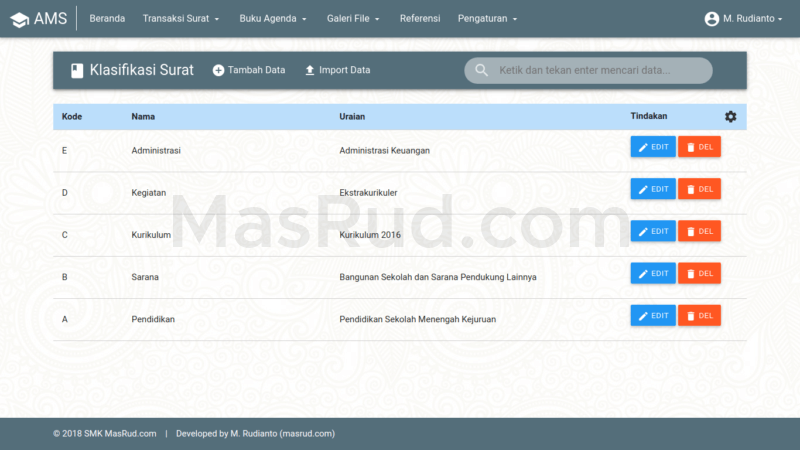Delete the Kegiatan classification row
800x450 pixels.
pyautogui.click(x=699, y=189)
